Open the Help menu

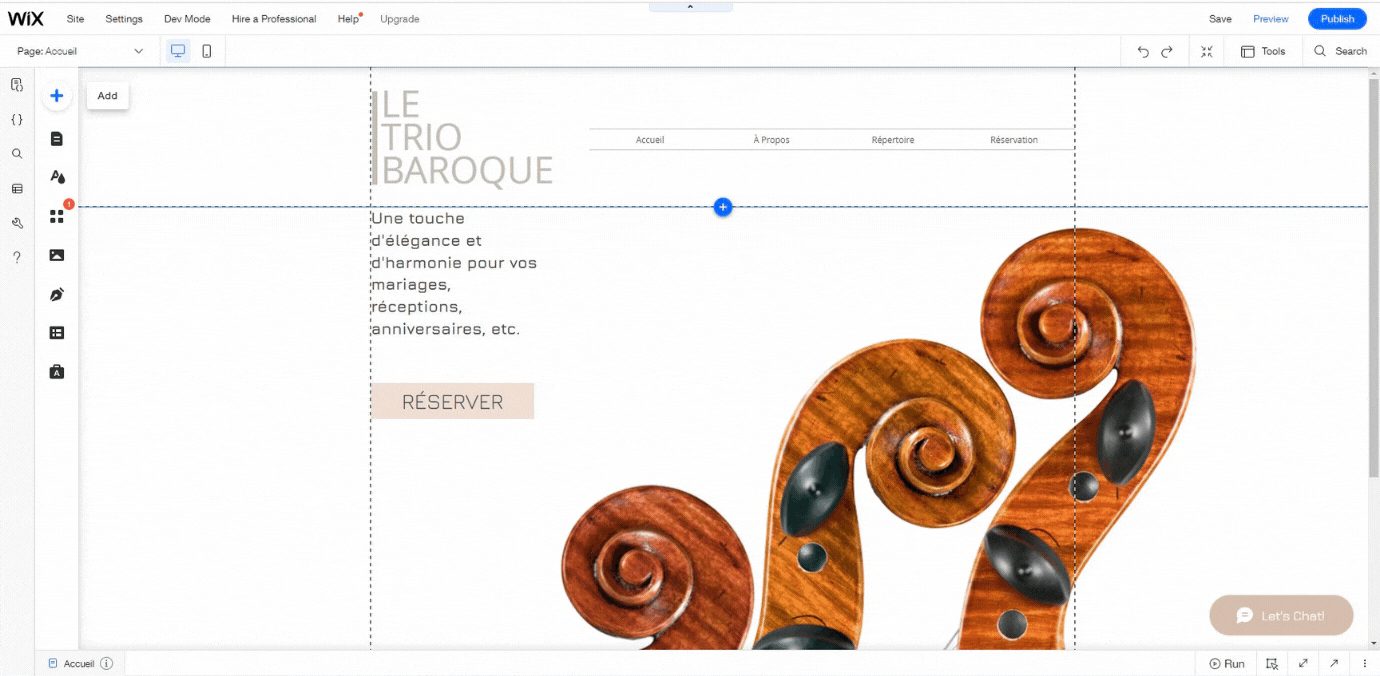(349, 19)
